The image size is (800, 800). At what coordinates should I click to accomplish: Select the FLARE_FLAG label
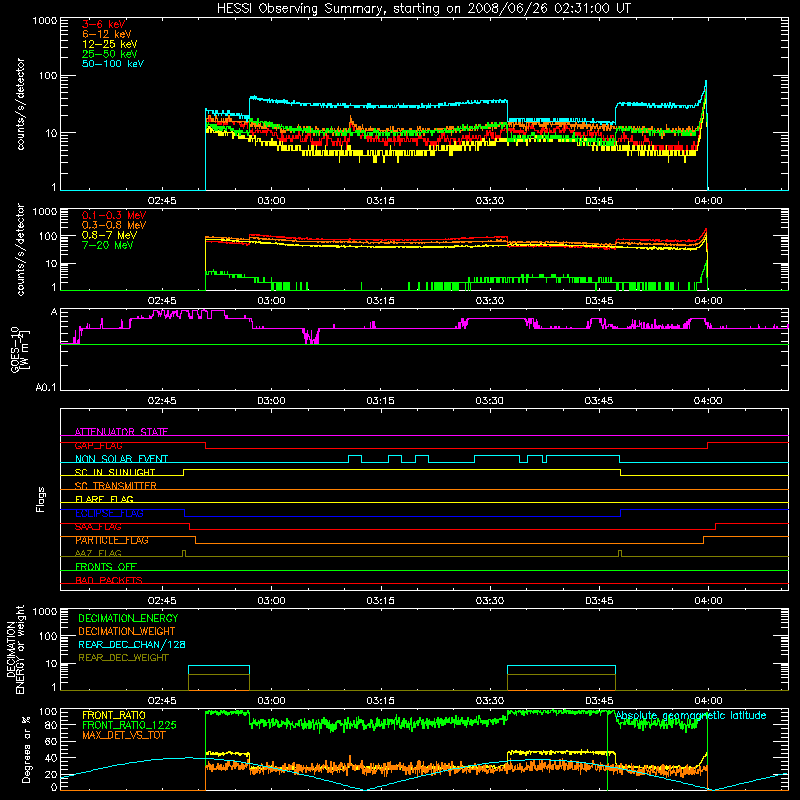[x=104, y=499]
